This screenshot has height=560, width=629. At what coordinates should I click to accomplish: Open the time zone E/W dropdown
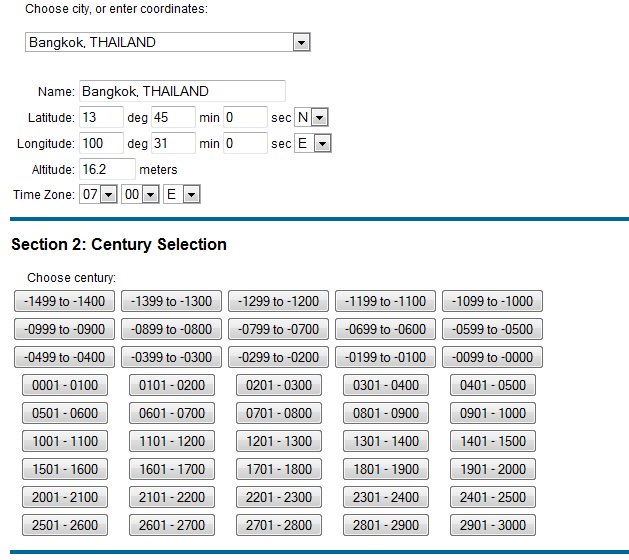[181, 195]
